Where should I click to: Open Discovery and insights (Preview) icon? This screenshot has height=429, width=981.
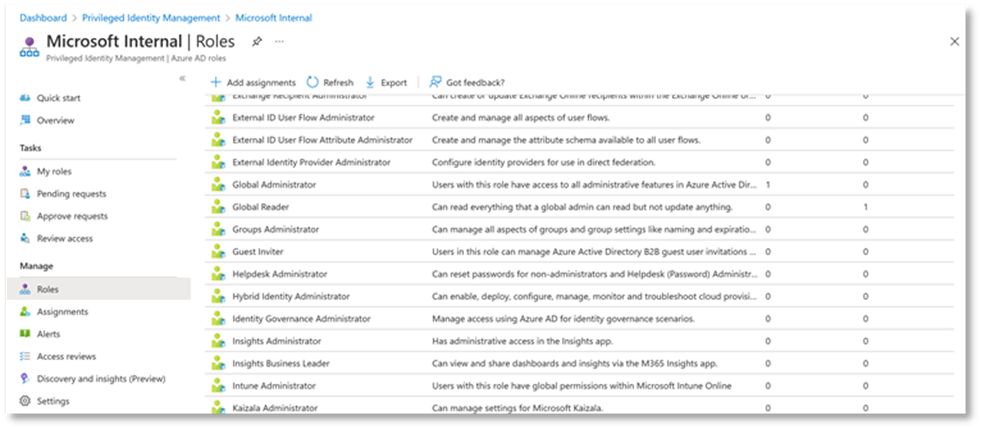(x=26, y=379)
